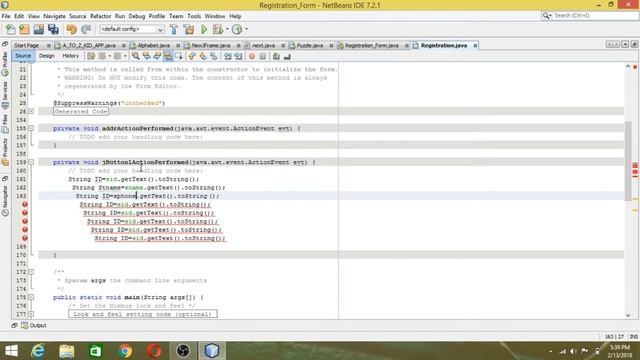
Task: Collapse the Generated Code fold at line 26
Action: 31,111
